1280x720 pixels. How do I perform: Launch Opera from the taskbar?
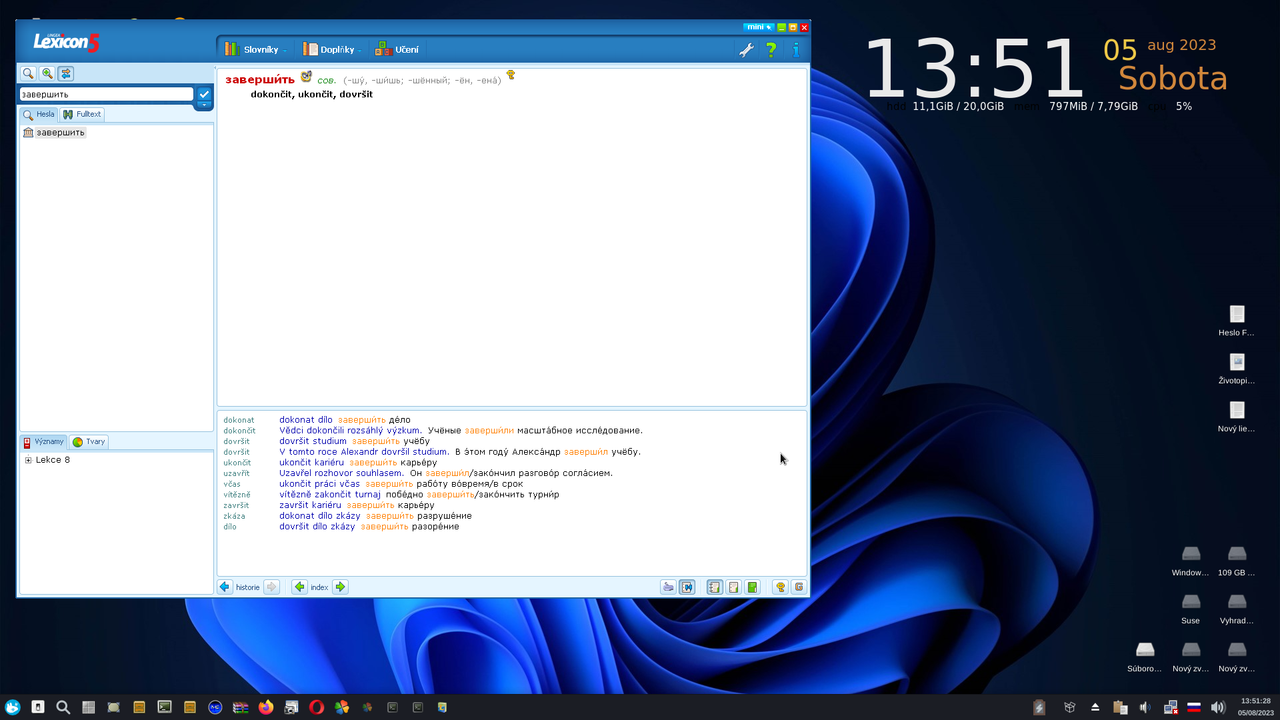coord(316,707)
